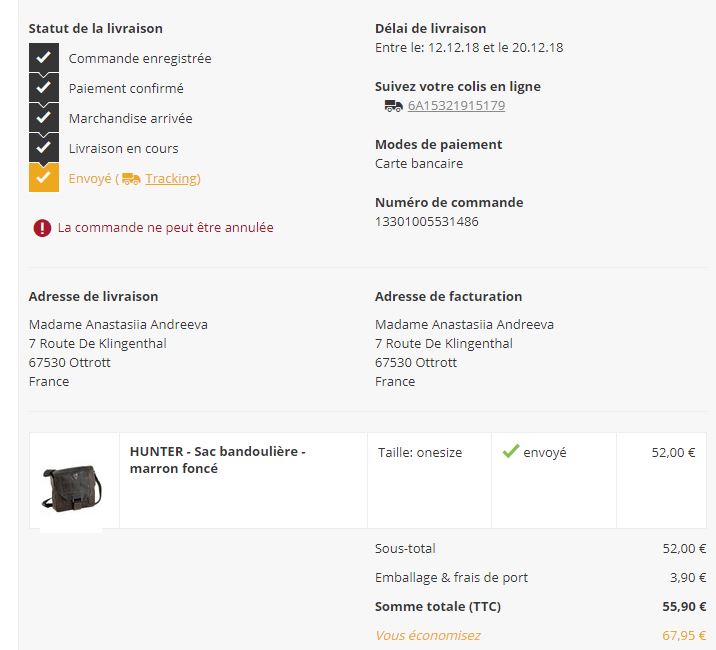Viewport: 716px width, 650px height.
Task: Click the Livraison en cours checkmark
Action: coord(44,148)
